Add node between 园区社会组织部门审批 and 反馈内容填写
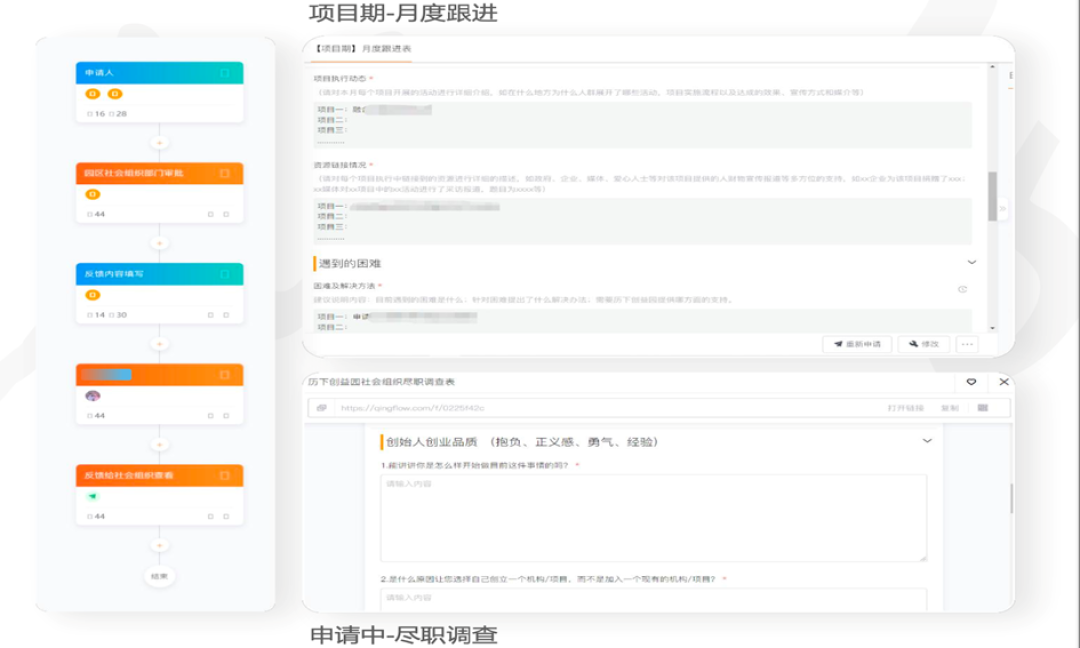The height and width of the screenshot is (648, 1080). tap(159, 243)
